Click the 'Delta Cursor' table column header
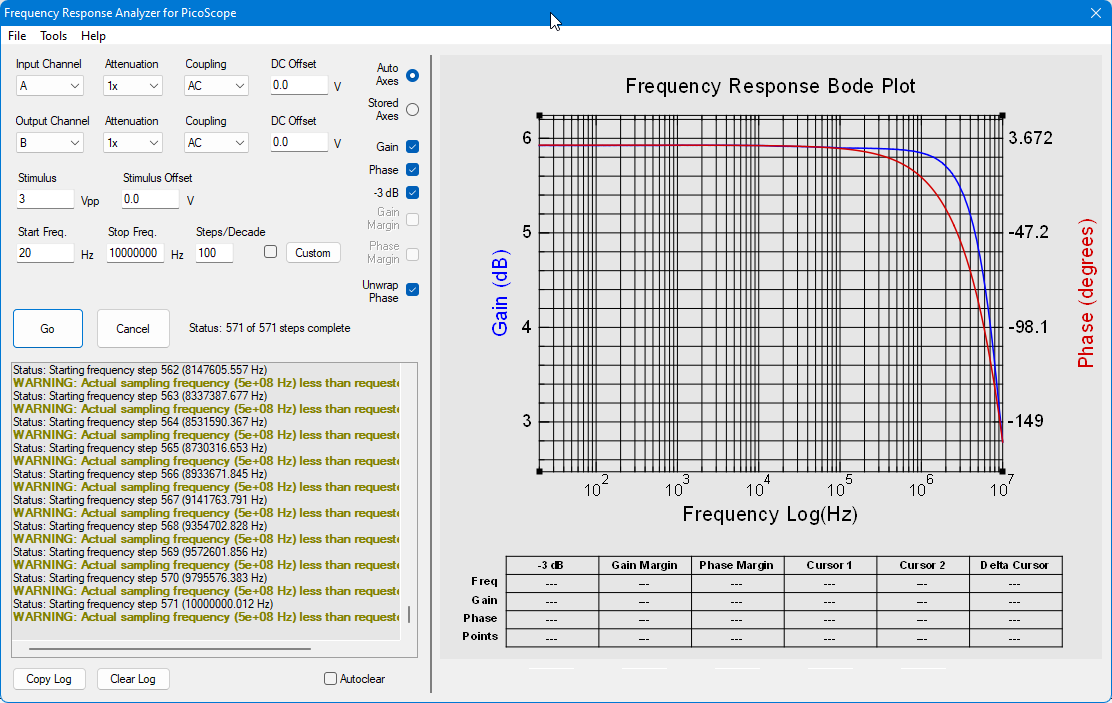1112x703 pixels. pos(1015,565)
